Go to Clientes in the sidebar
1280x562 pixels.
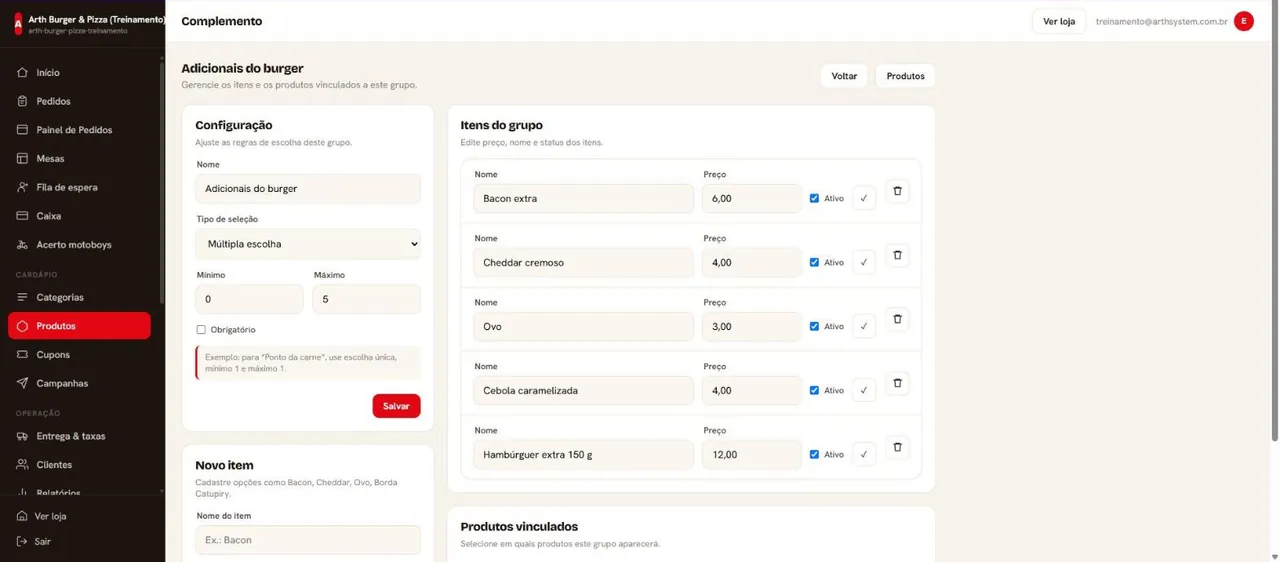click(79, 465)
